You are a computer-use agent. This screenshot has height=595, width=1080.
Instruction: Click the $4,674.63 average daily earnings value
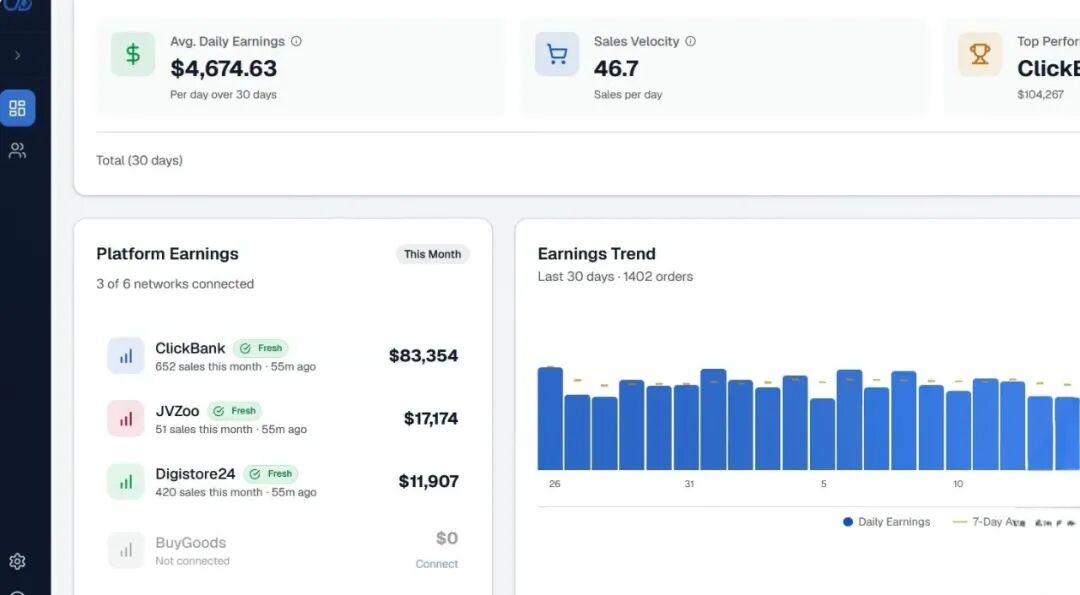(224, 68)
